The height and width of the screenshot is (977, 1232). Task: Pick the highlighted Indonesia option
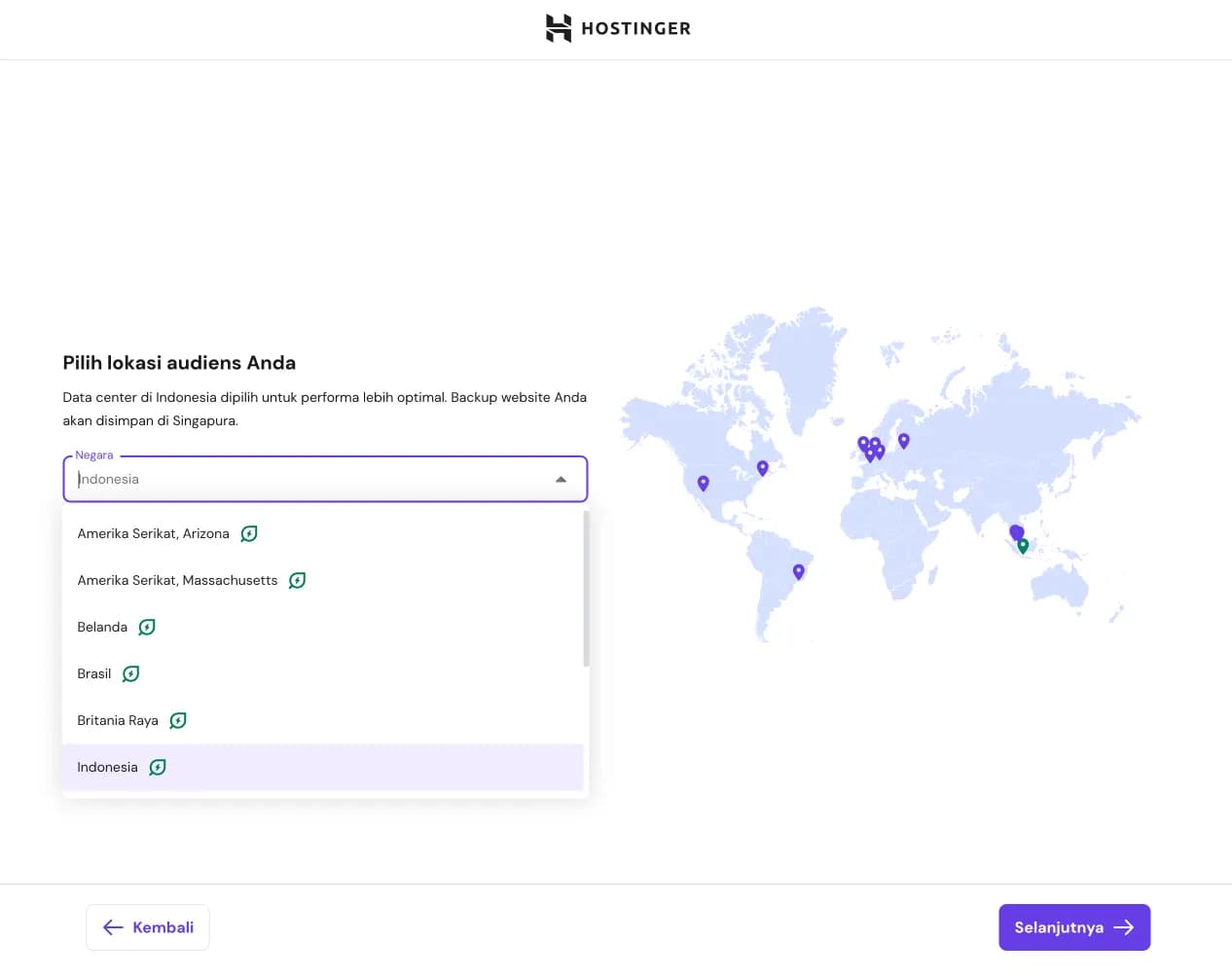(x=108, y=768)
